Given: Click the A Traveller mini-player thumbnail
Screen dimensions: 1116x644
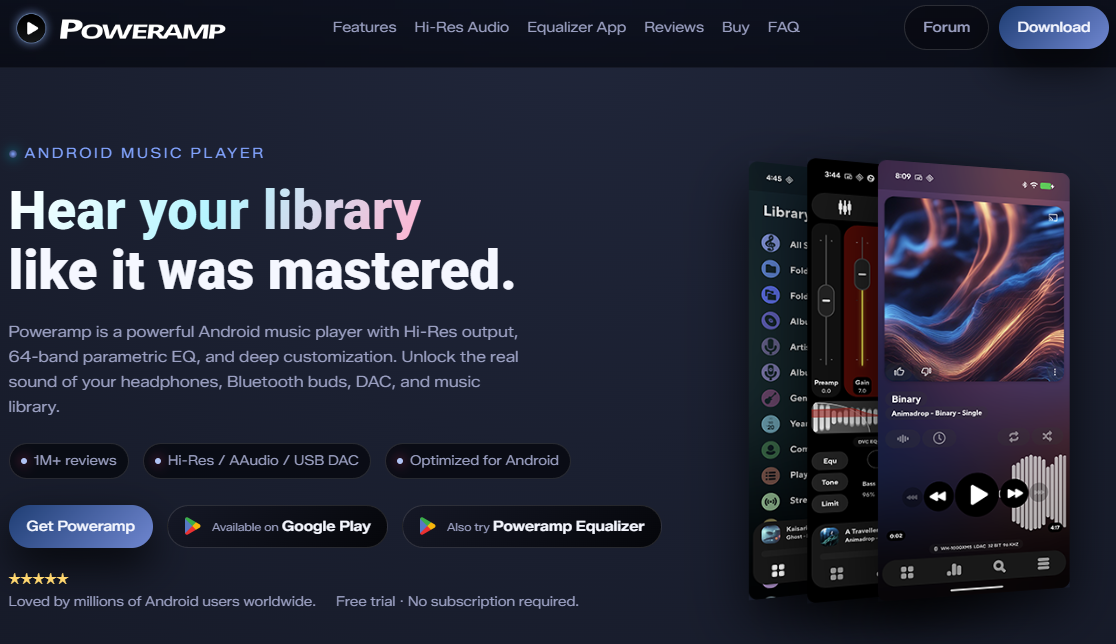Looking at the screenshot, I should point(829,535).
